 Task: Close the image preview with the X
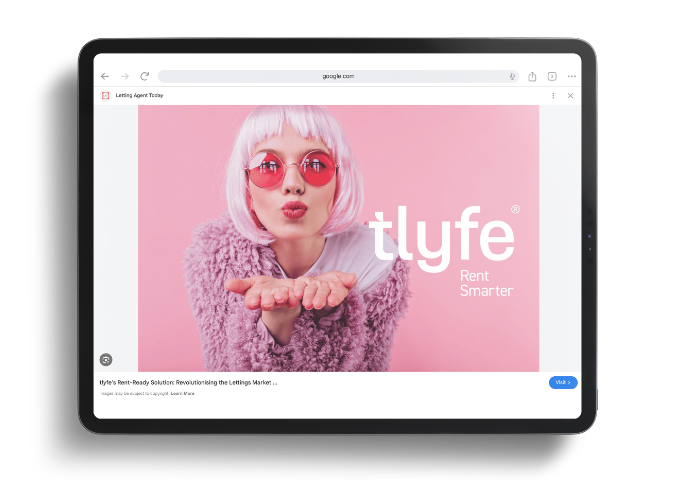point(570,96)
